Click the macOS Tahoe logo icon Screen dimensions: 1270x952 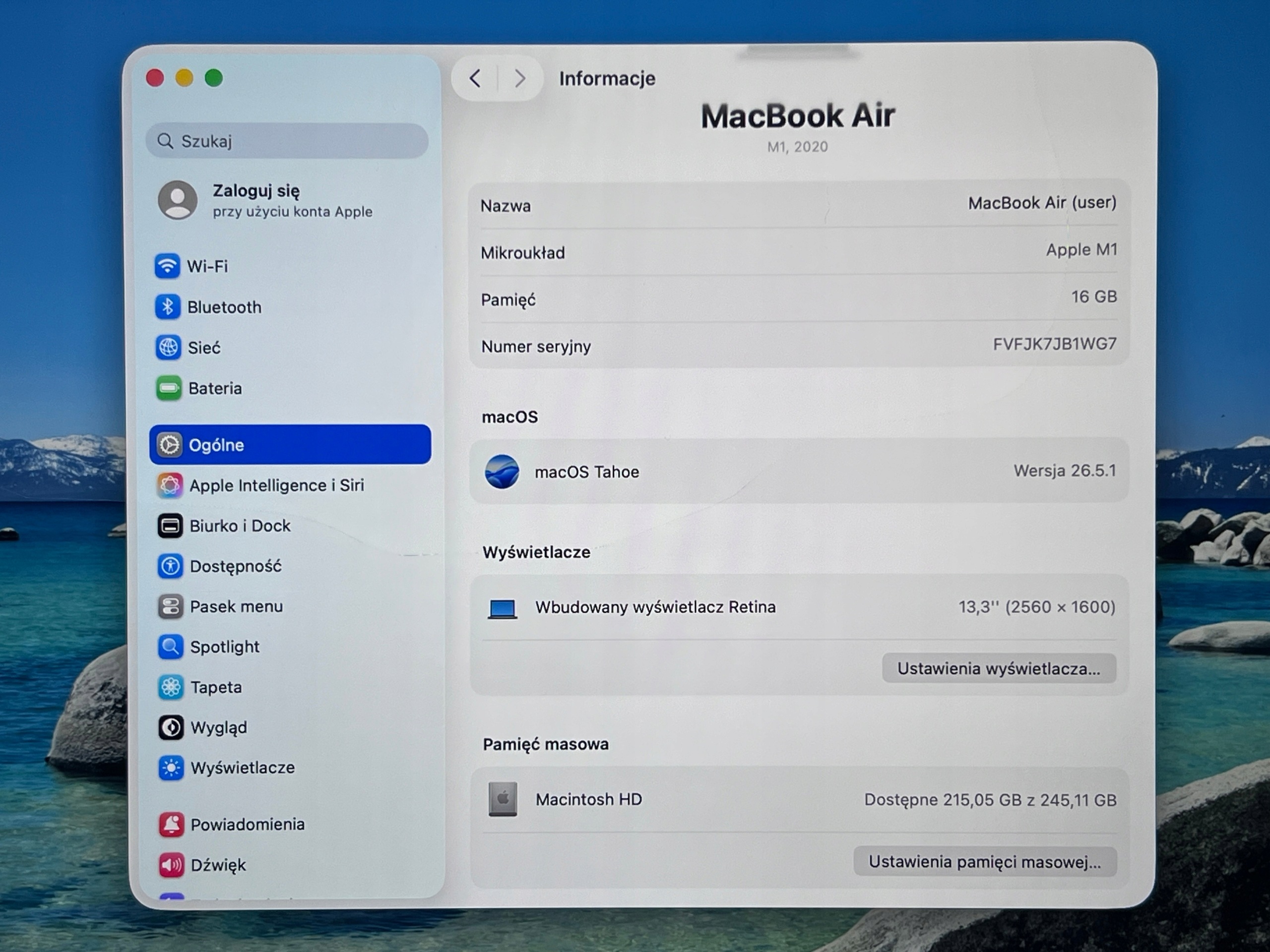coord(502,472)
